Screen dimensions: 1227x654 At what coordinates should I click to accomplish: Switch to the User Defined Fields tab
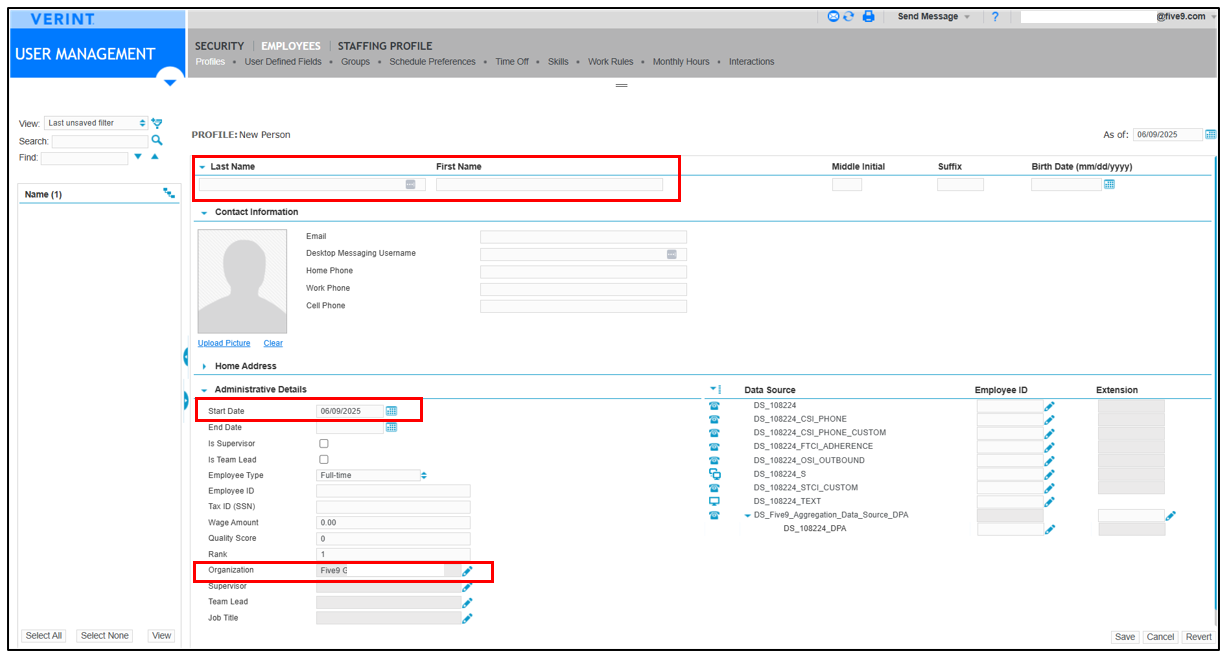283,62
